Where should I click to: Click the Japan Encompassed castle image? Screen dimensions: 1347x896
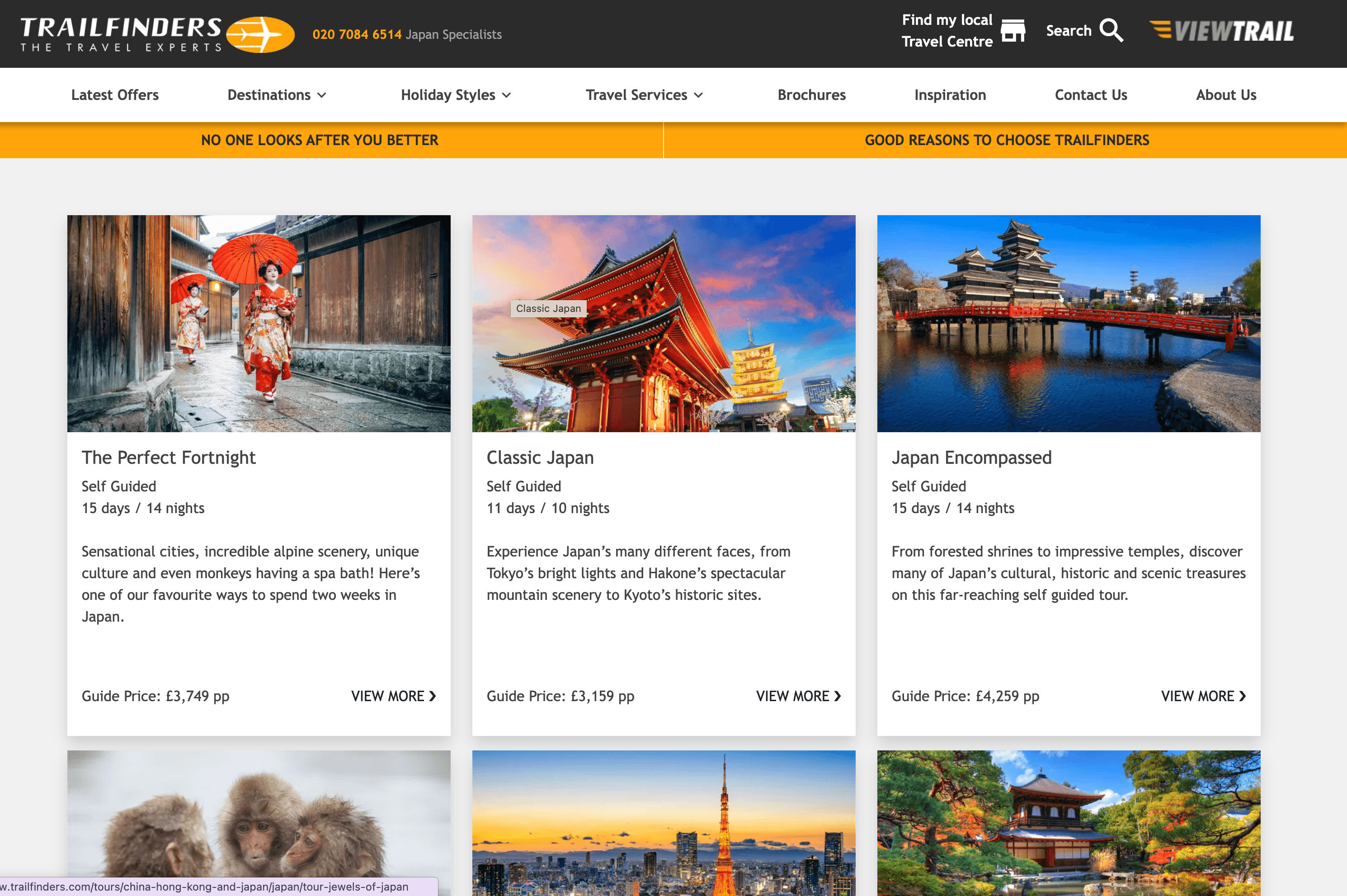1068,323
